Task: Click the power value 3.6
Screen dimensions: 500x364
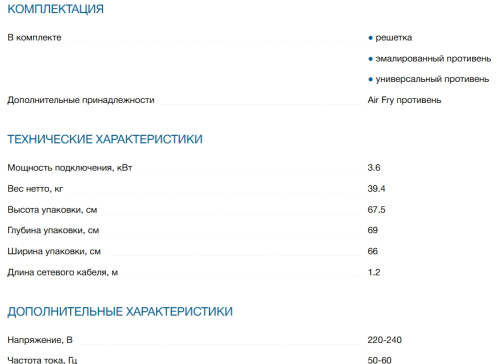Action: click(374, 168)
